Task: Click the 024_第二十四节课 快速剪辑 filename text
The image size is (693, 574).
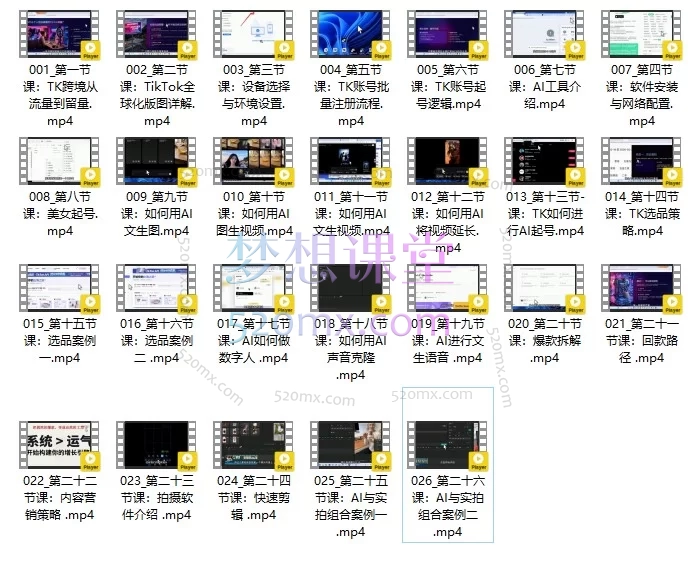Action: (254, 498)
